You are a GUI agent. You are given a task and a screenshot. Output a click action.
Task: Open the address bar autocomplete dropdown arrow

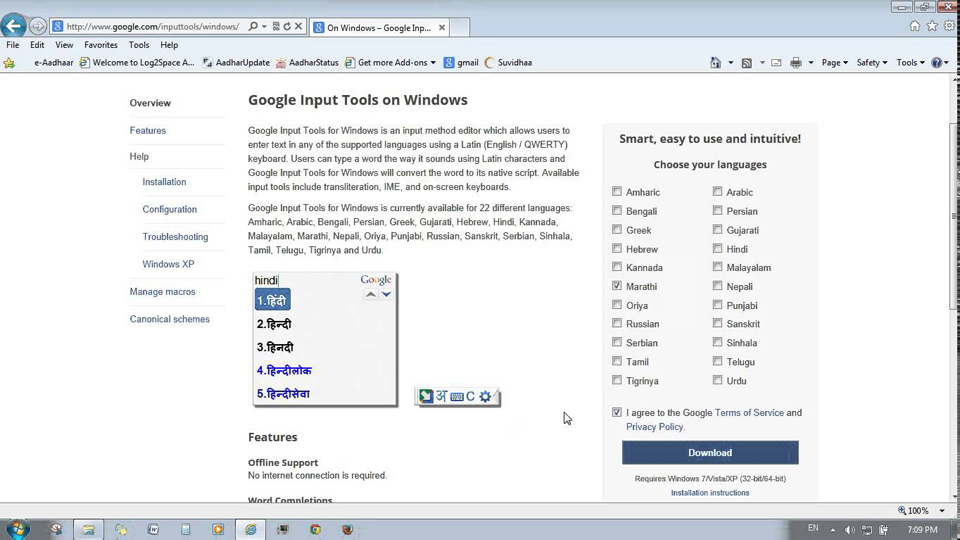[264, 26]
